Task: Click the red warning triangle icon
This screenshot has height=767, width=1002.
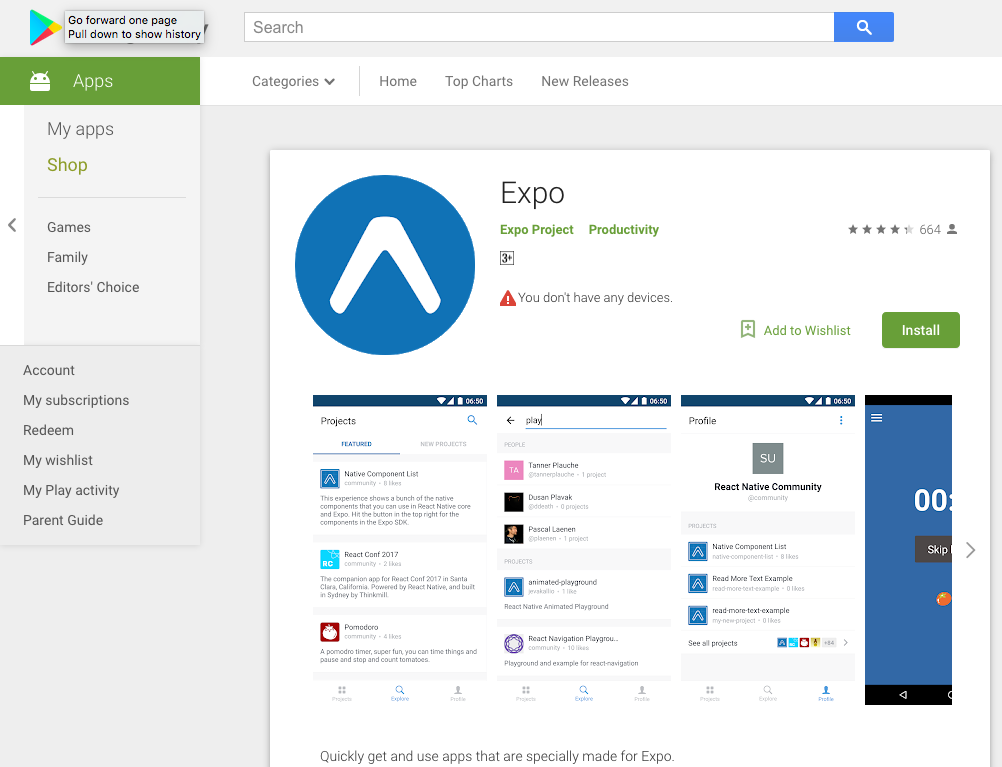Action: [507, 298]
